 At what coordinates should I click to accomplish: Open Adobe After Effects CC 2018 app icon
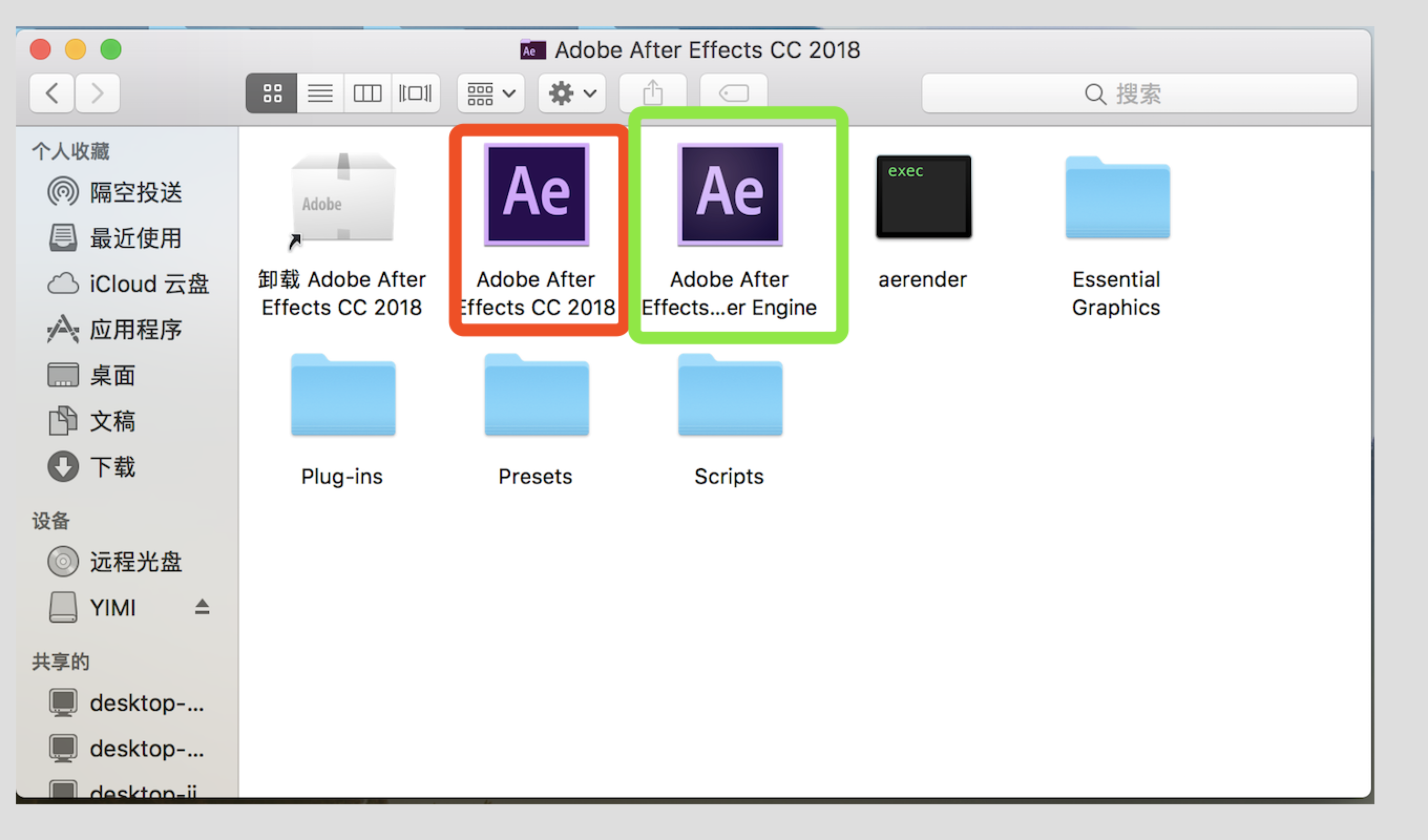tap(536, 194)
